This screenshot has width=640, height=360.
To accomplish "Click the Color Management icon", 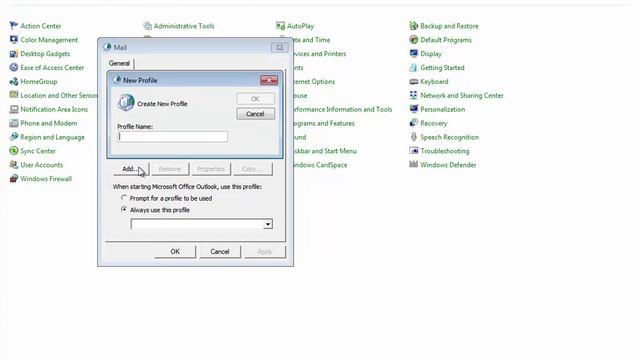I will [x=13, y=40].
